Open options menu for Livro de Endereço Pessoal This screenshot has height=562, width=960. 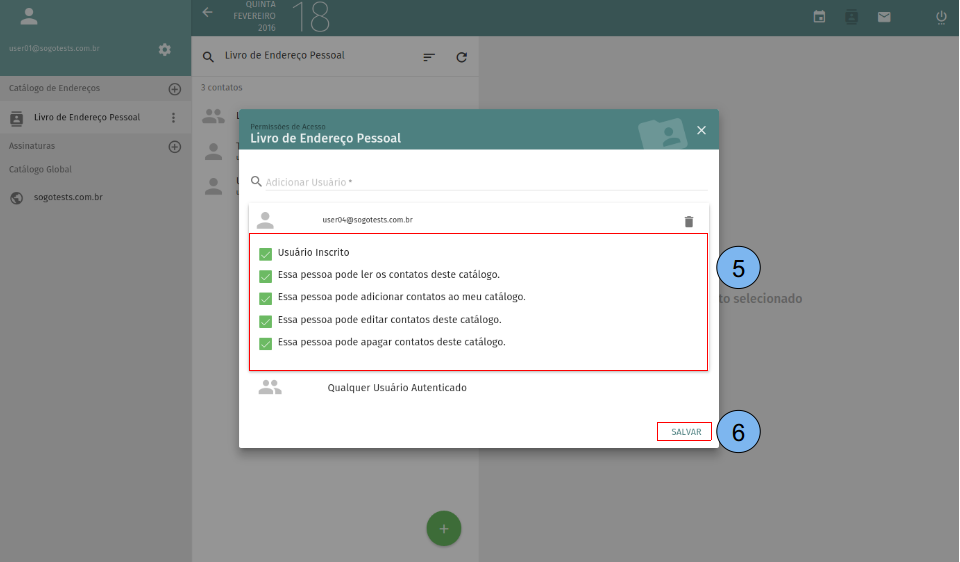click(x=173, y=118)
